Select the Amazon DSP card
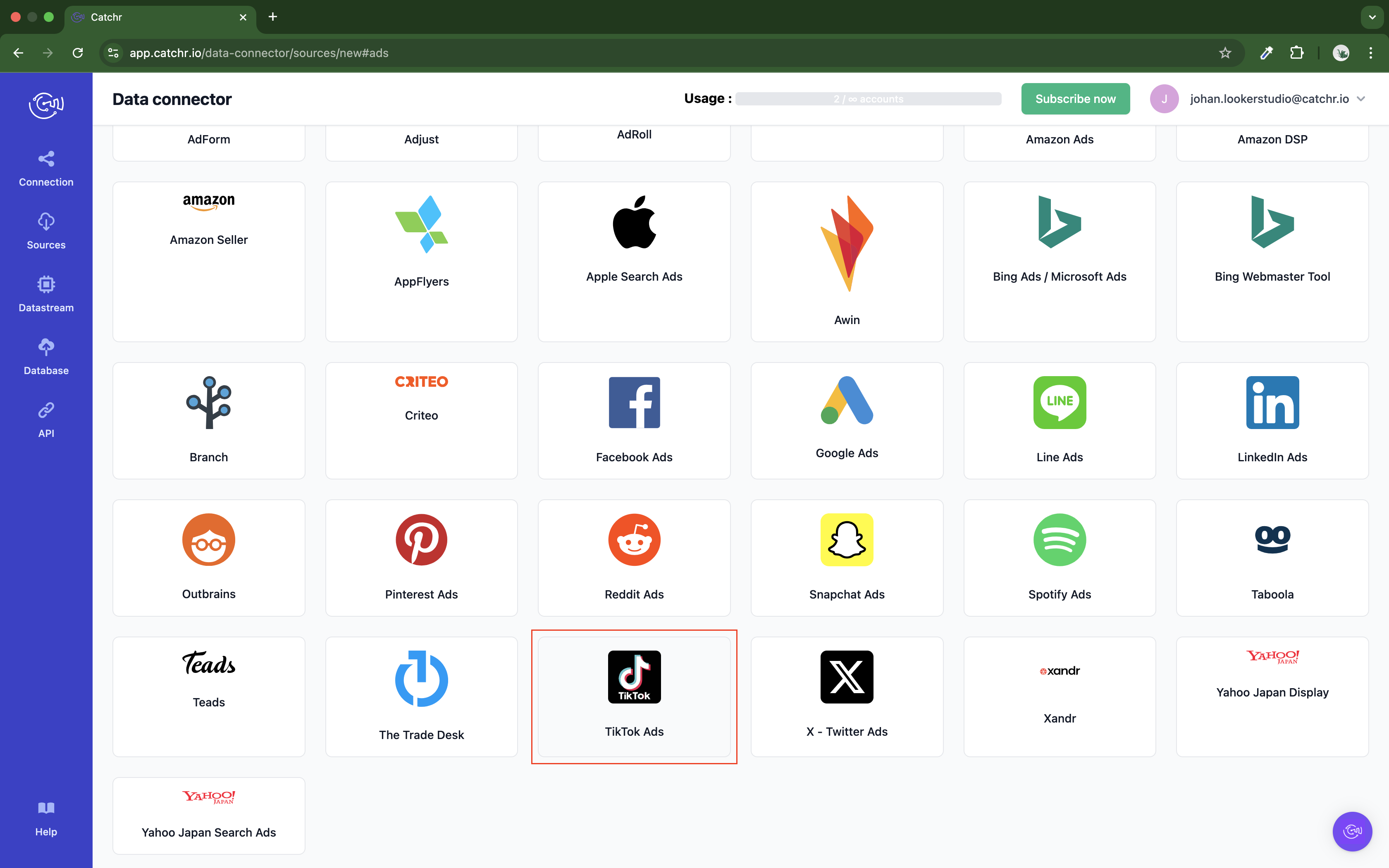Image resolution: width=1389 pixels, height=868 pixels. (1272, 142)
